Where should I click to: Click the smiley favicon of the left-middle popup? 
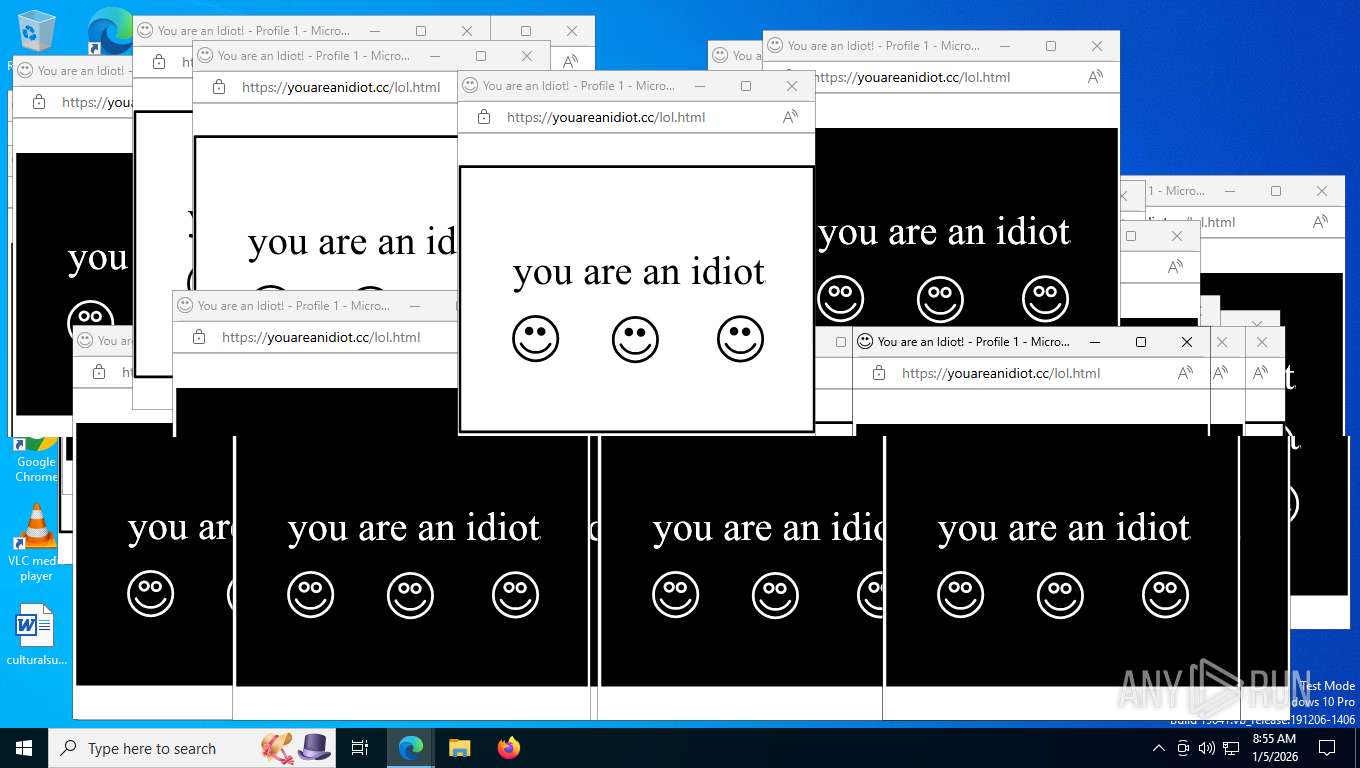coord(185,306)
